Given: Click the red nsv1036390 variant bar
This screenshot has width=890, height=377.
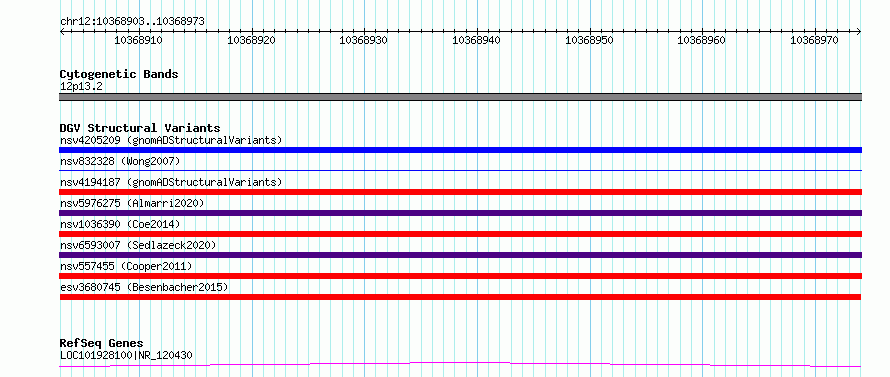Looking at the screenshot, I should tap(460, 234).
